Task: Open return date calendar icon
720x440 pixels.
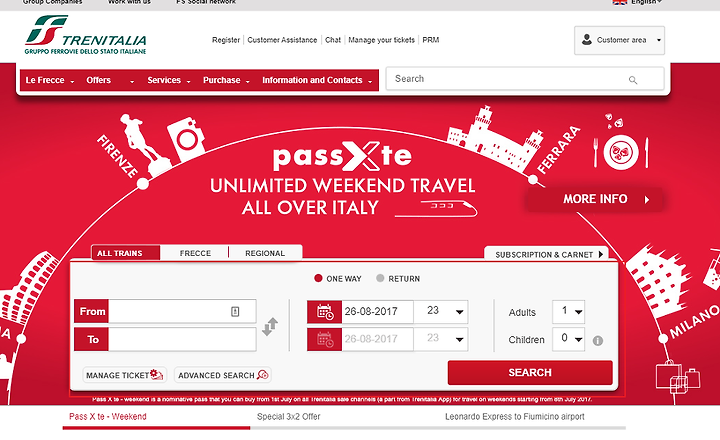Action: tap(325, 339)
